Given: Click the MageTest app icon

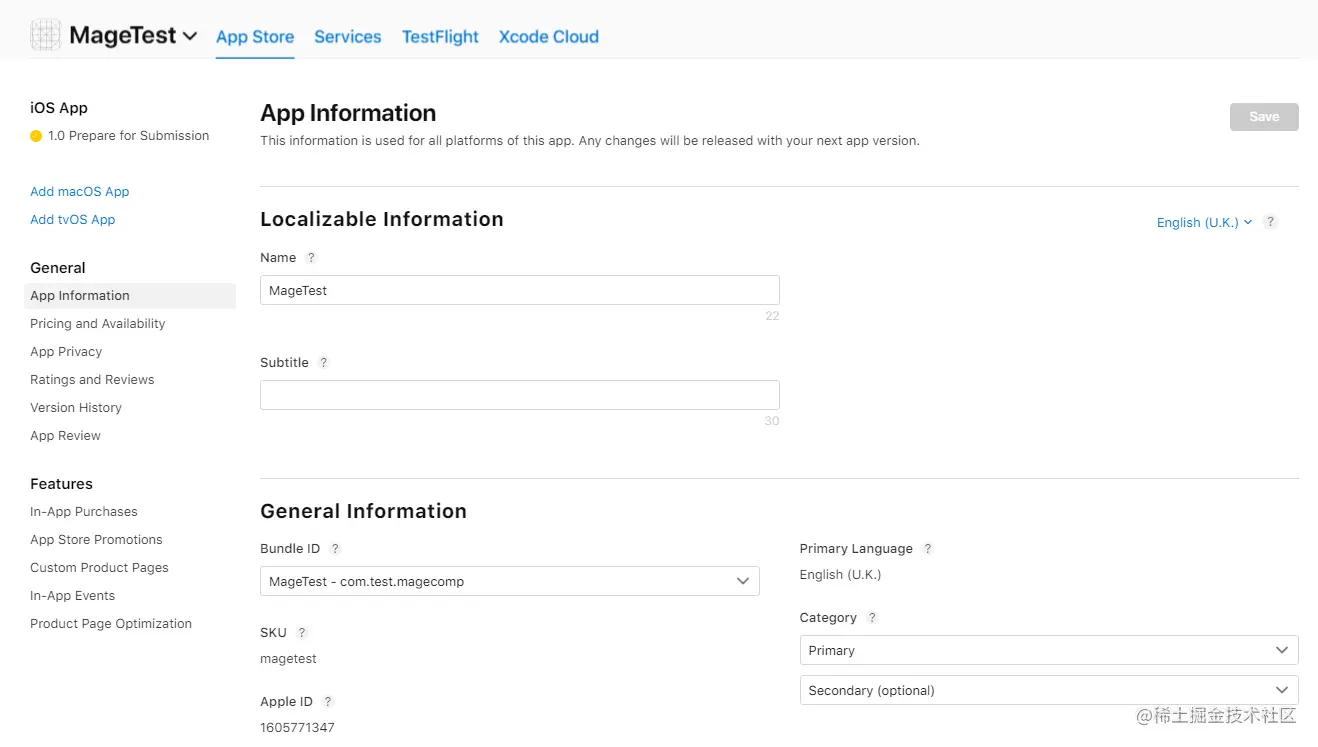Looking at the screenshot, I should click(x=46, y=35).
